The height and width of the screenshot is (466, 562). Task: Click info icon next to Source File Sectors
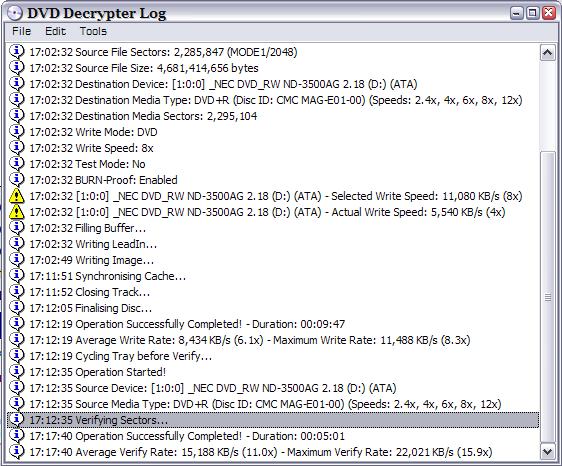pyautogui.click(x=16, y=52)
